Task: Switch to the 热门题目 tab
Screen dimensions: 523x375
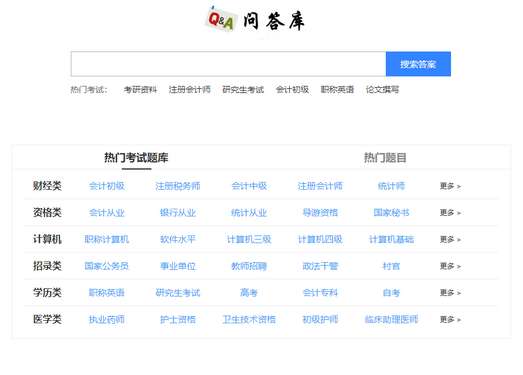Action: coord(385,157)
